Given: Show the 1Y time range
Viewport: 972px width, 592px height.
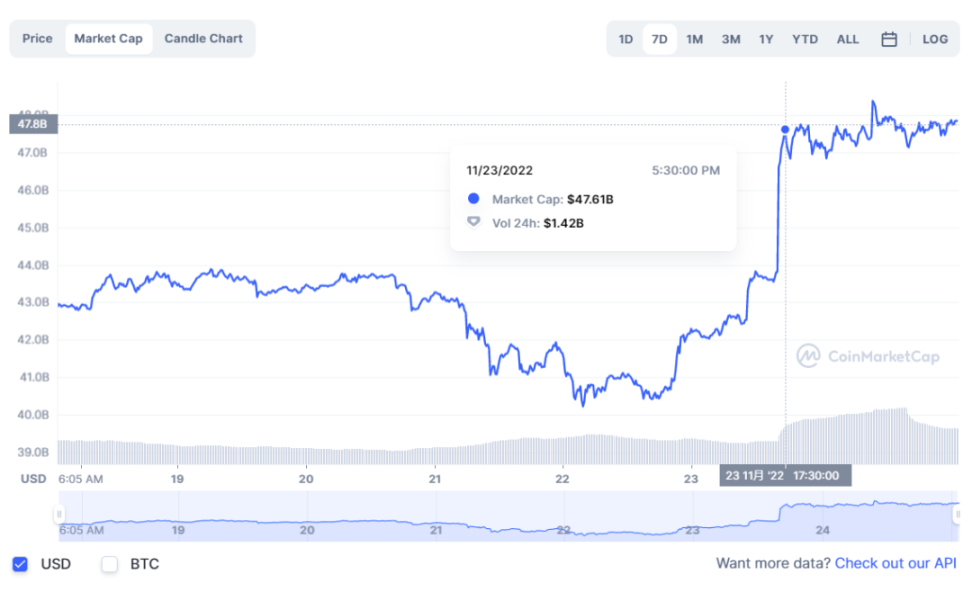Looking at the screenshot, I should coord(766,39).
